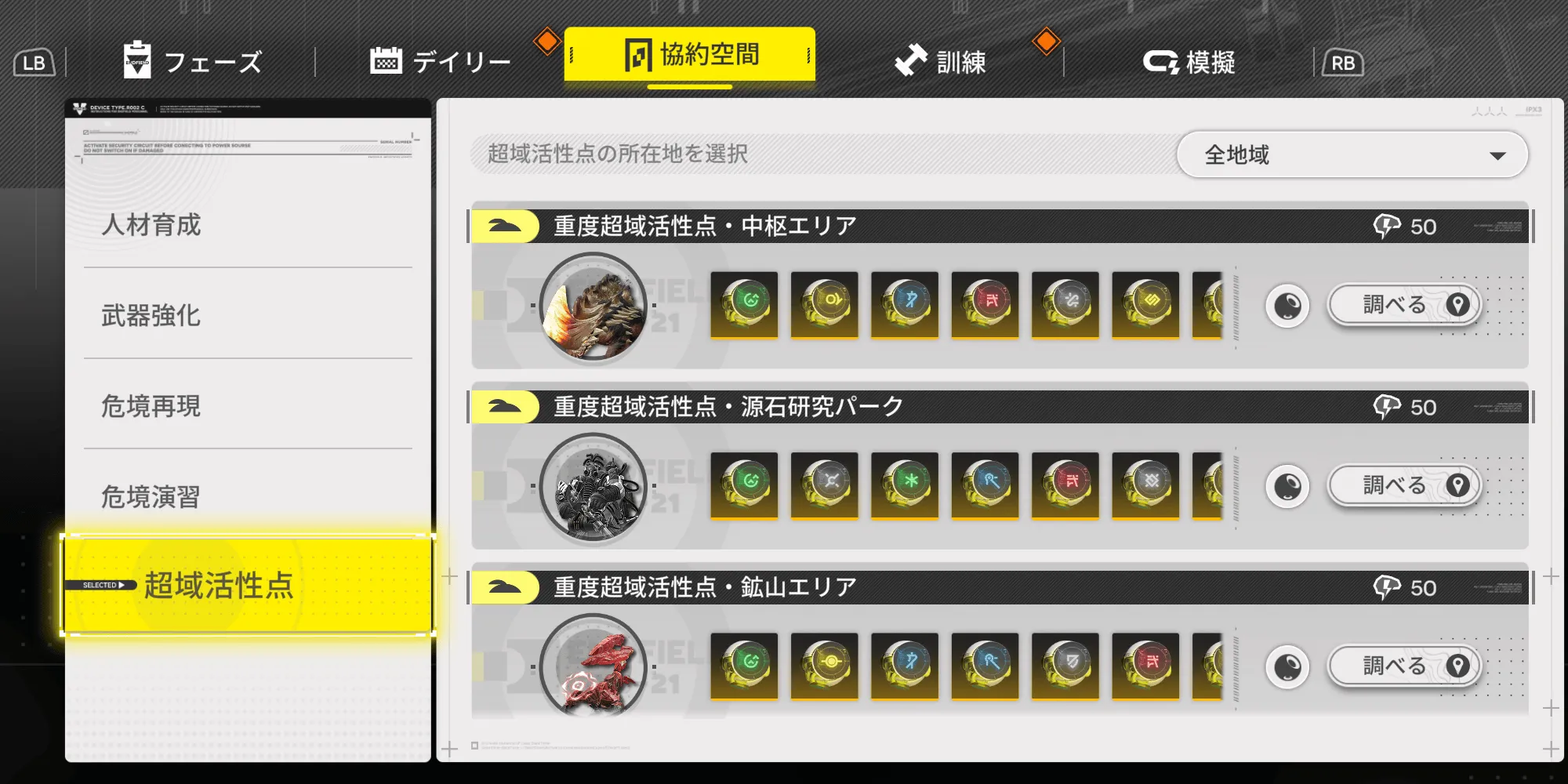Click the red reward icon in 中枢エリア row
1568x784 pixels.
tap(985, 305)
